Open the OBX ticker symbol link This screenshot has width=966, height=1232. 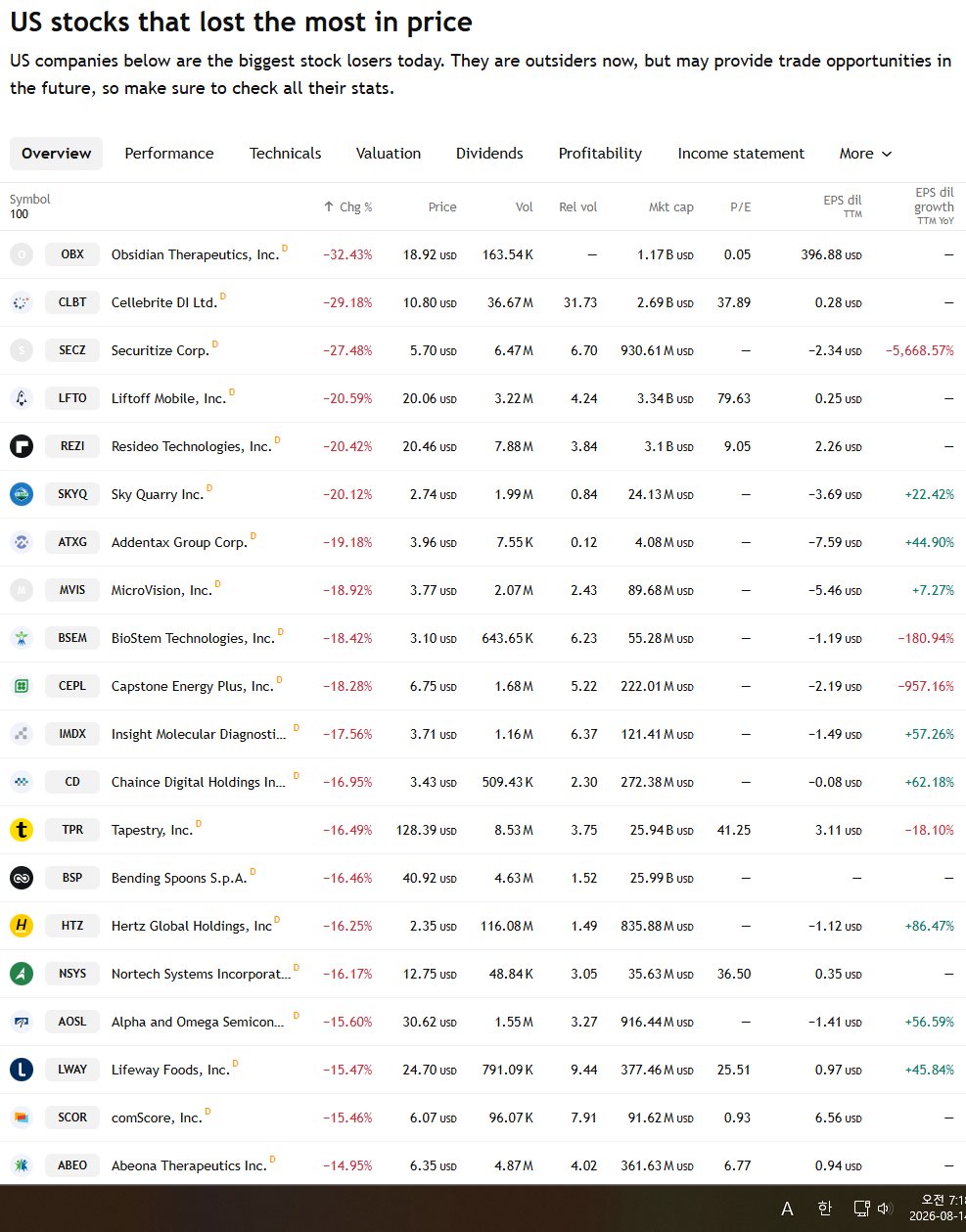[x=72, y=254]
